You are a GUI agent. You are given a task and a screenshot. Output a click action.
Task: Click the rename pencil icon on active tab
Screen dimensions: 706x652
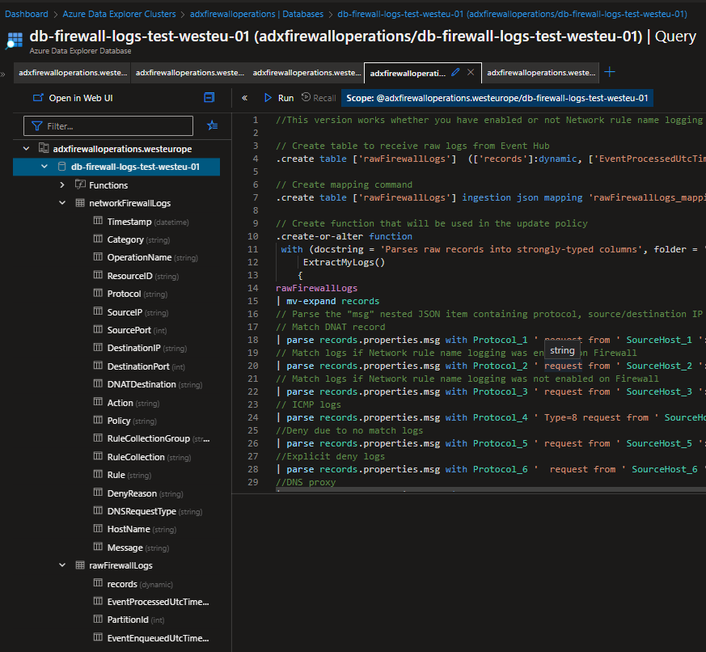[x=455, y=72]
